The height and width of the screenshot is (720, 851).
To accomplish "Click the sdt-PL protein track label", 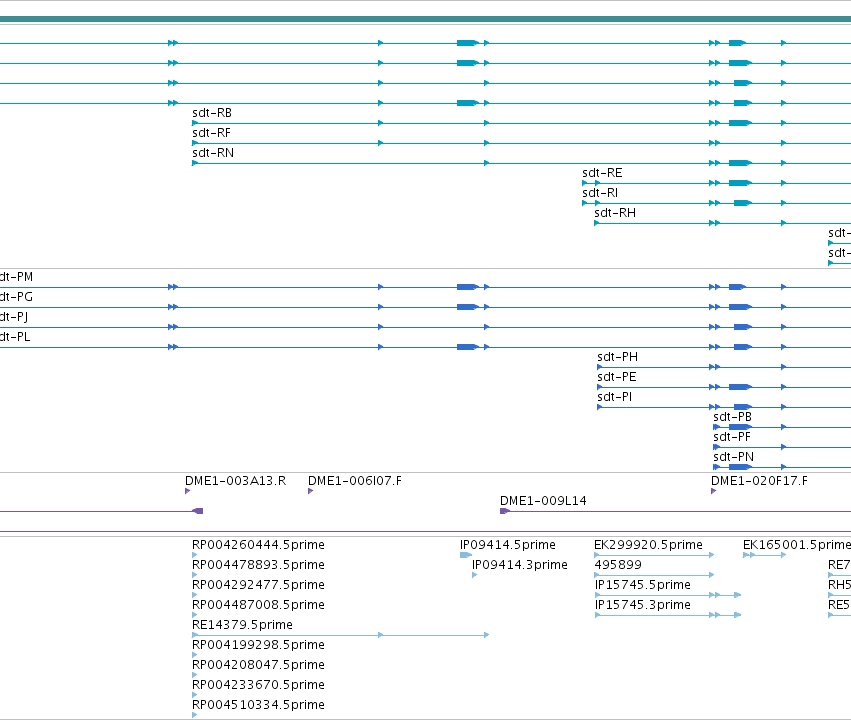I will tap(15, 337).
